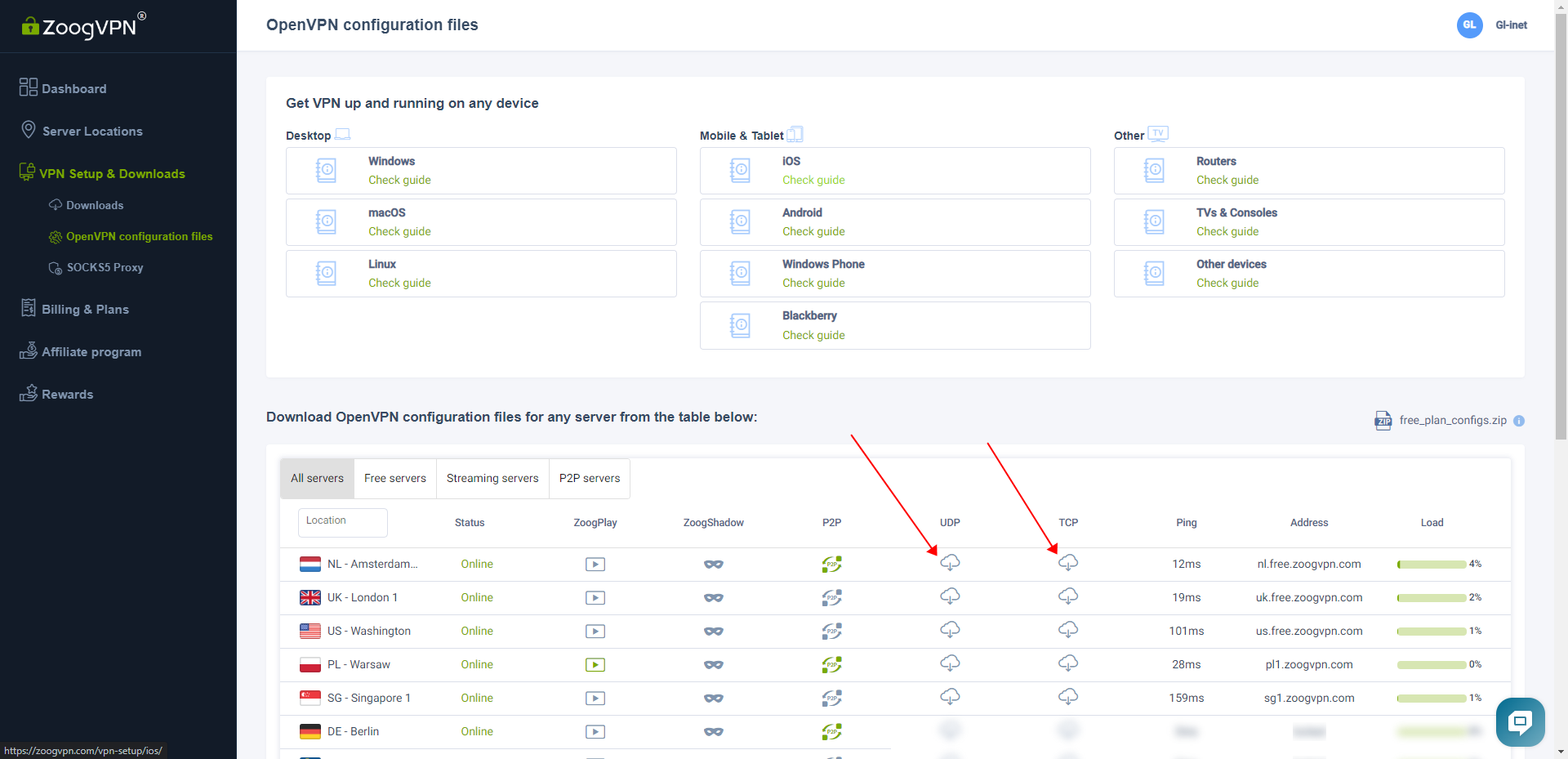The image size is (1568, 759).
Task: Click the free_plan_configs.zip info icon
Action: coord(1519,421)
